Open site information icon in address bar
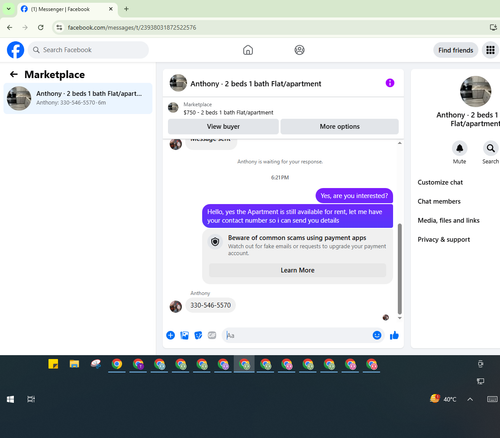 [59, 27]
